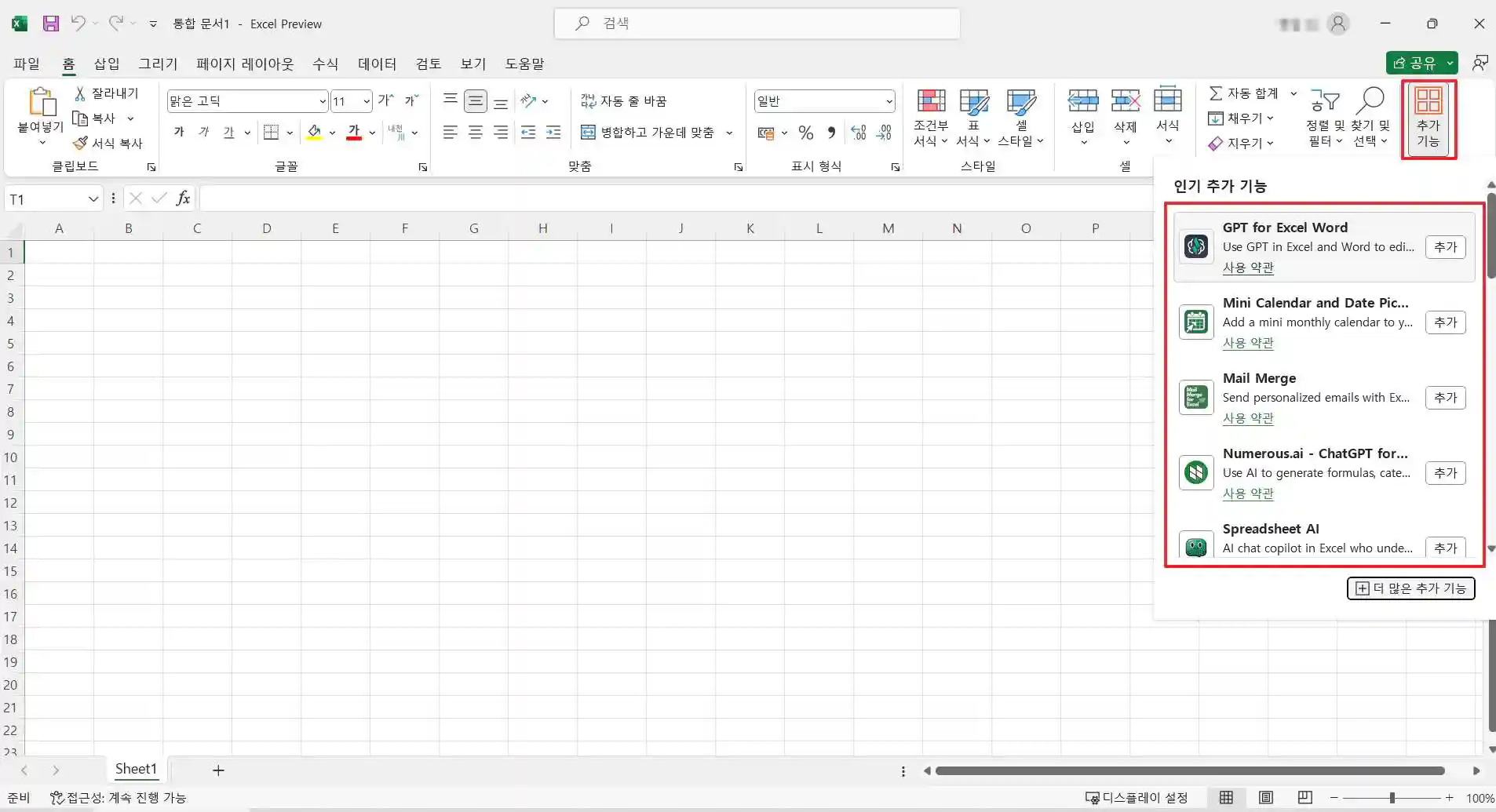The image size is (1496, 812).
Task: Toggle align text right
Action: [501, 133]
